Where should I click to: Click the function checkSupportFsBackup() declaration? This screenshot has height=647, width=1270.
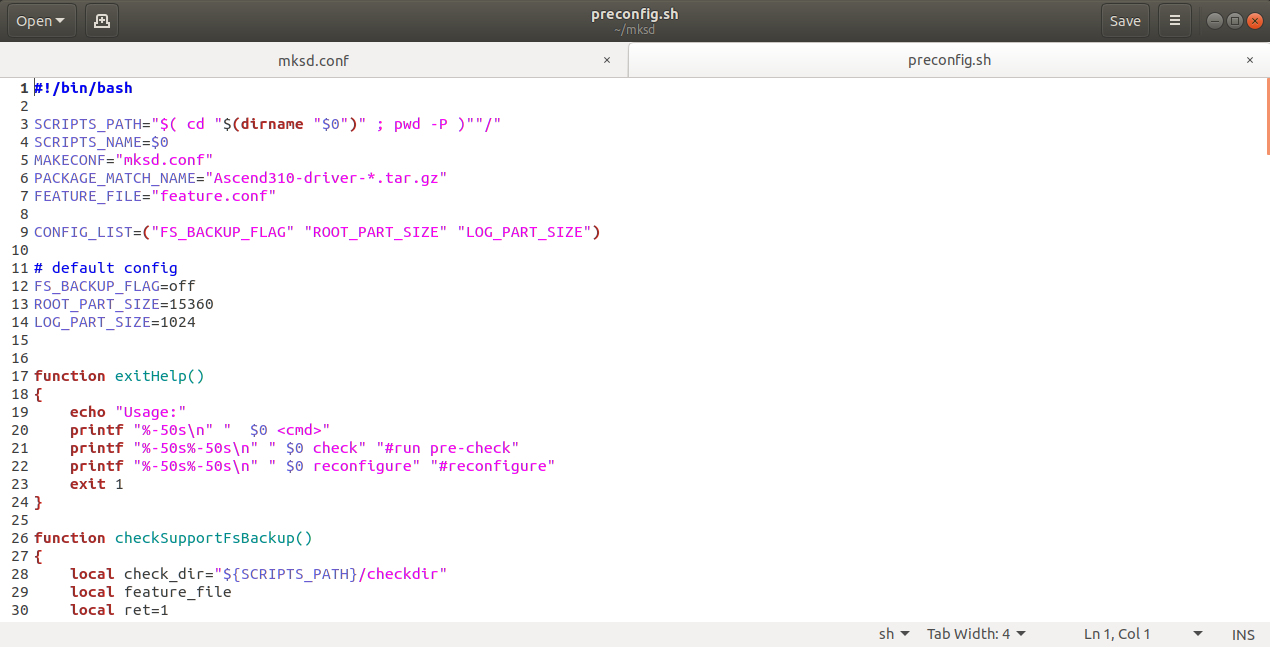173,538
